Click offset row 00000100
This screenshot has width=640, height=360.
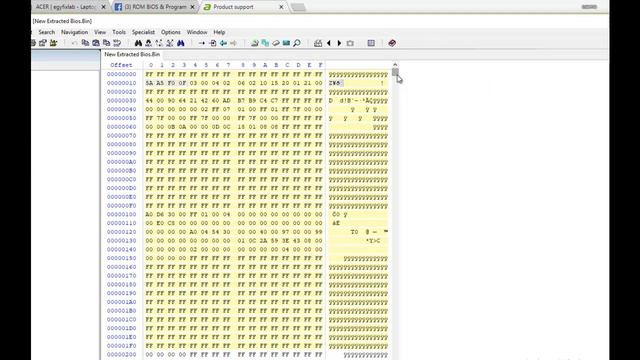122,215
